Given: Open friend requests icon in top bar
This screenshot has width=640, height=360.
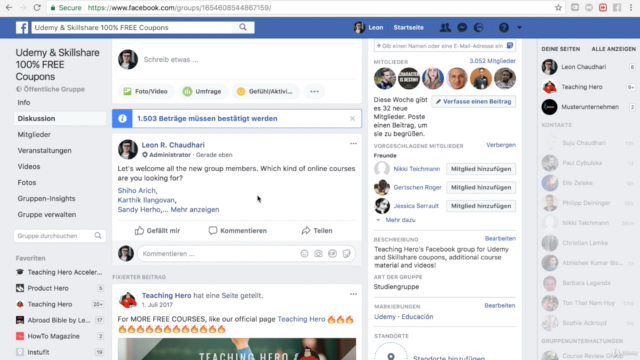Looking at the screenshot, I should 445,27.
